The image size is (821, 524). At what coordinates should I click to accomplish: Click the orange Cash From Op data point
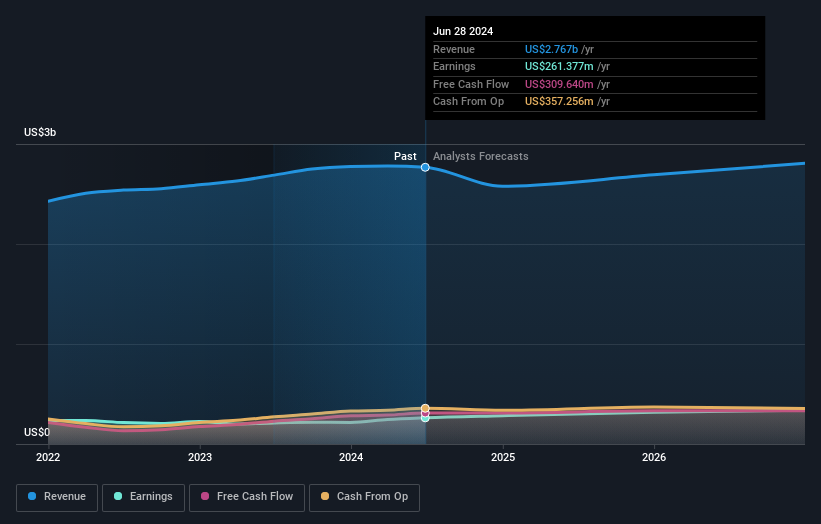425,408
